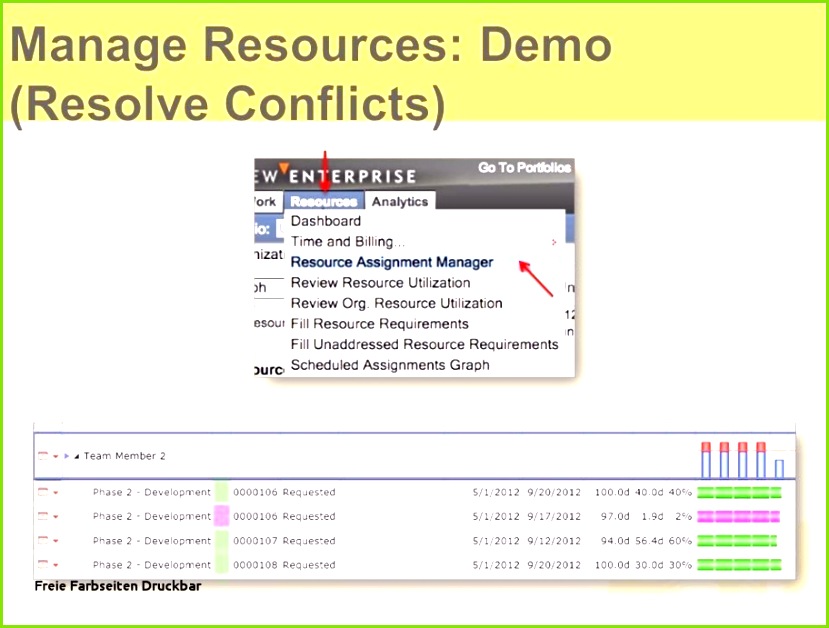The width and height of the screenshot is (829, 628).
Task: Click calendar icon on 9/17/2012 assignment row
Action: coord(42,517)
